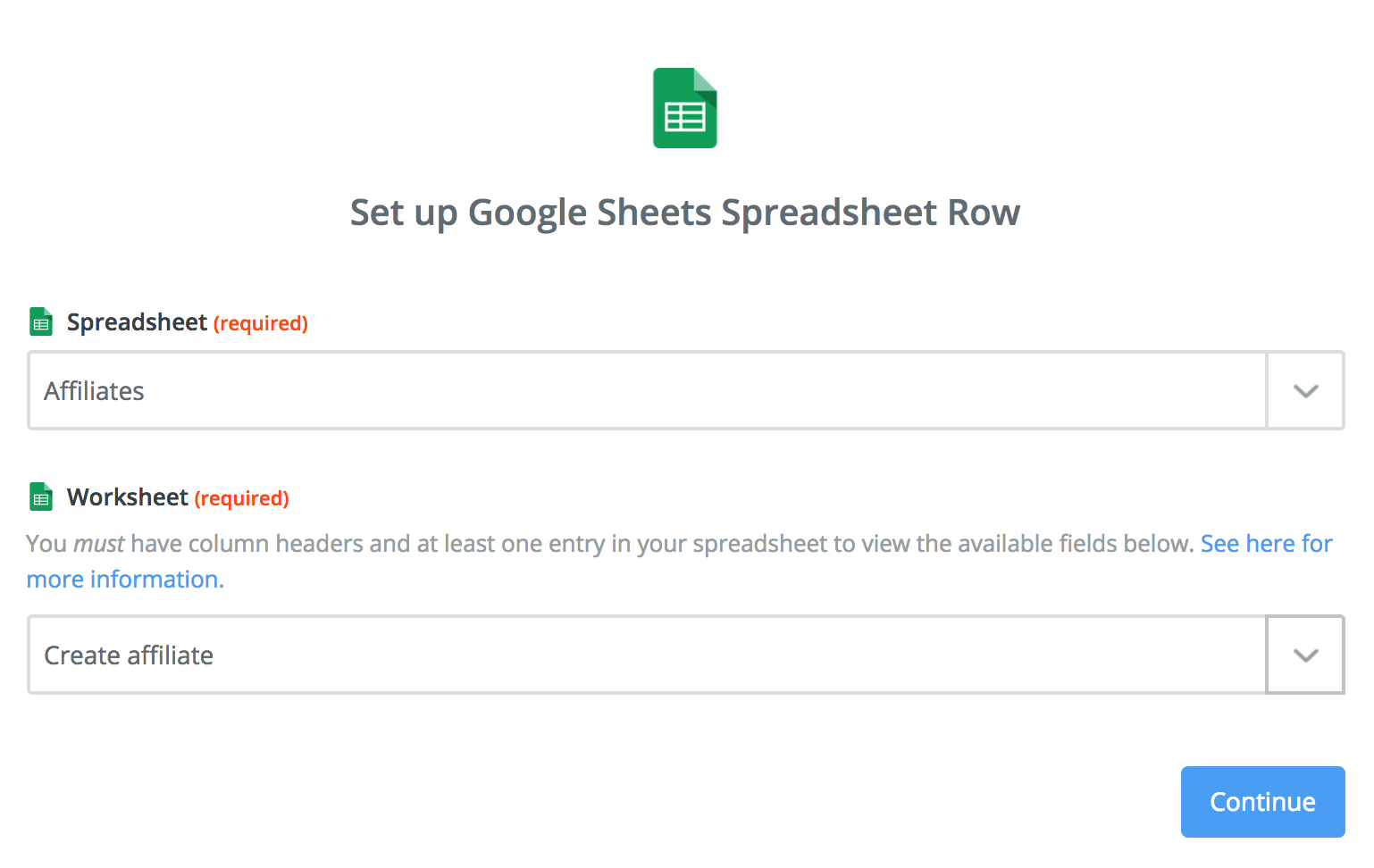The height and width of the screenshot is (868, 1374).
Task: Click the Worksheet field label
Action: (128, 497)
